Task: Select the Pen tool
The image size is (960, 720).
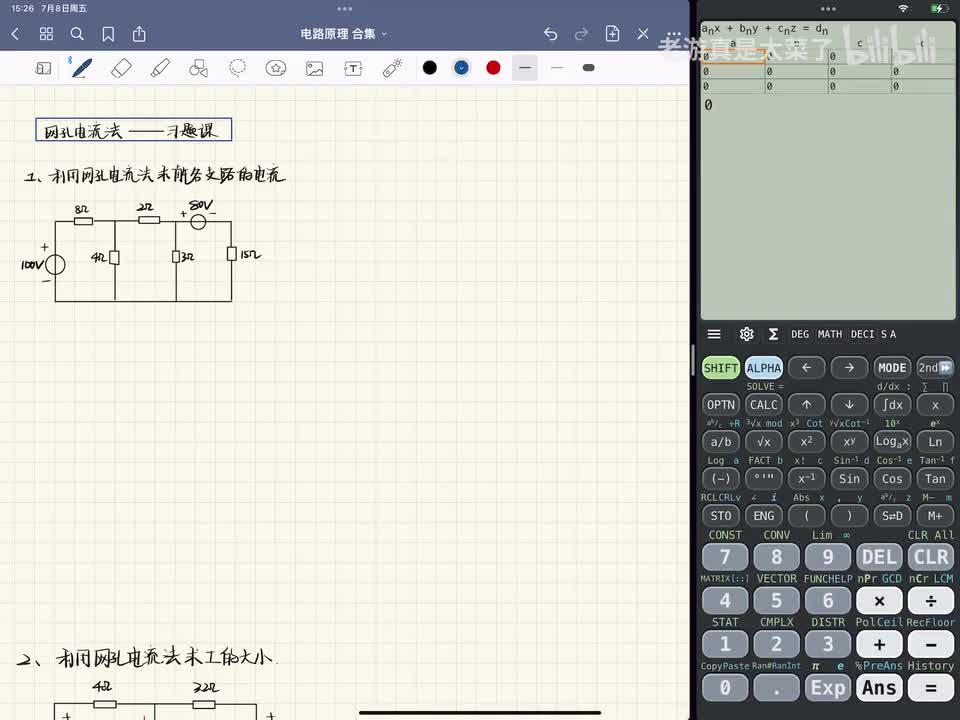Action: [82, 68]
